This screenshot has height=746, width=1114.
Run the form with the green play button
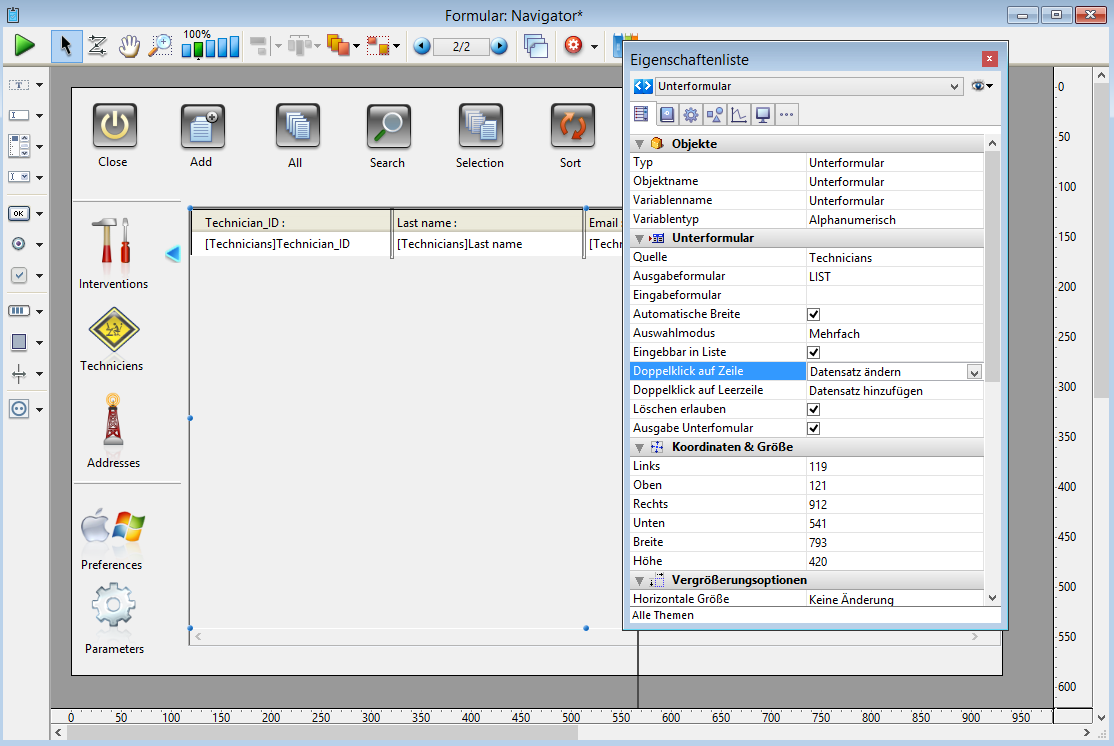[x=25, y=45]
